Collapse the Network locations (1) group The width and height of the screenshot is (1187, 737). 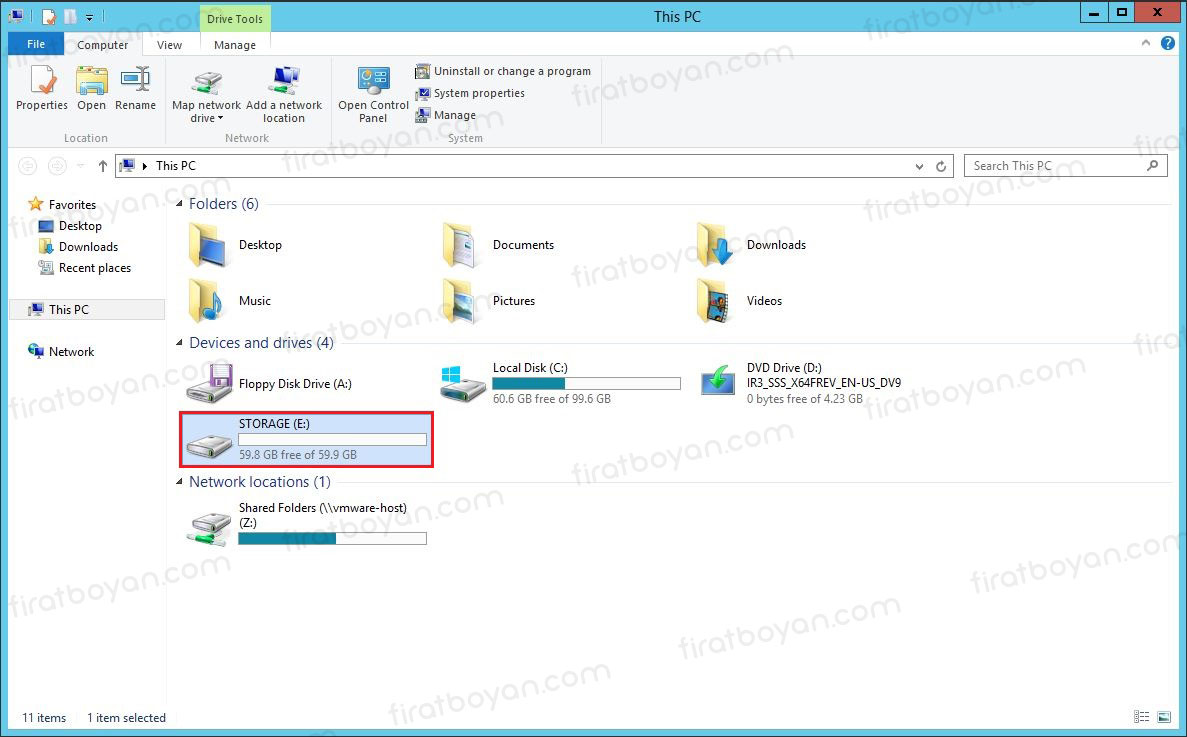pos(179,482)
